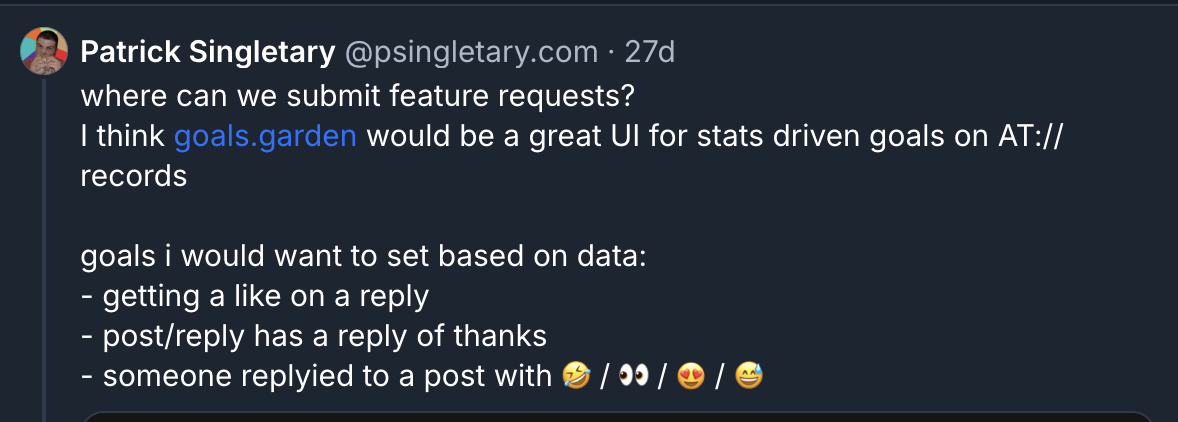1178x422 pixels.
Task: Click the vertical thread line under the avatar
Action: [44, 250]
